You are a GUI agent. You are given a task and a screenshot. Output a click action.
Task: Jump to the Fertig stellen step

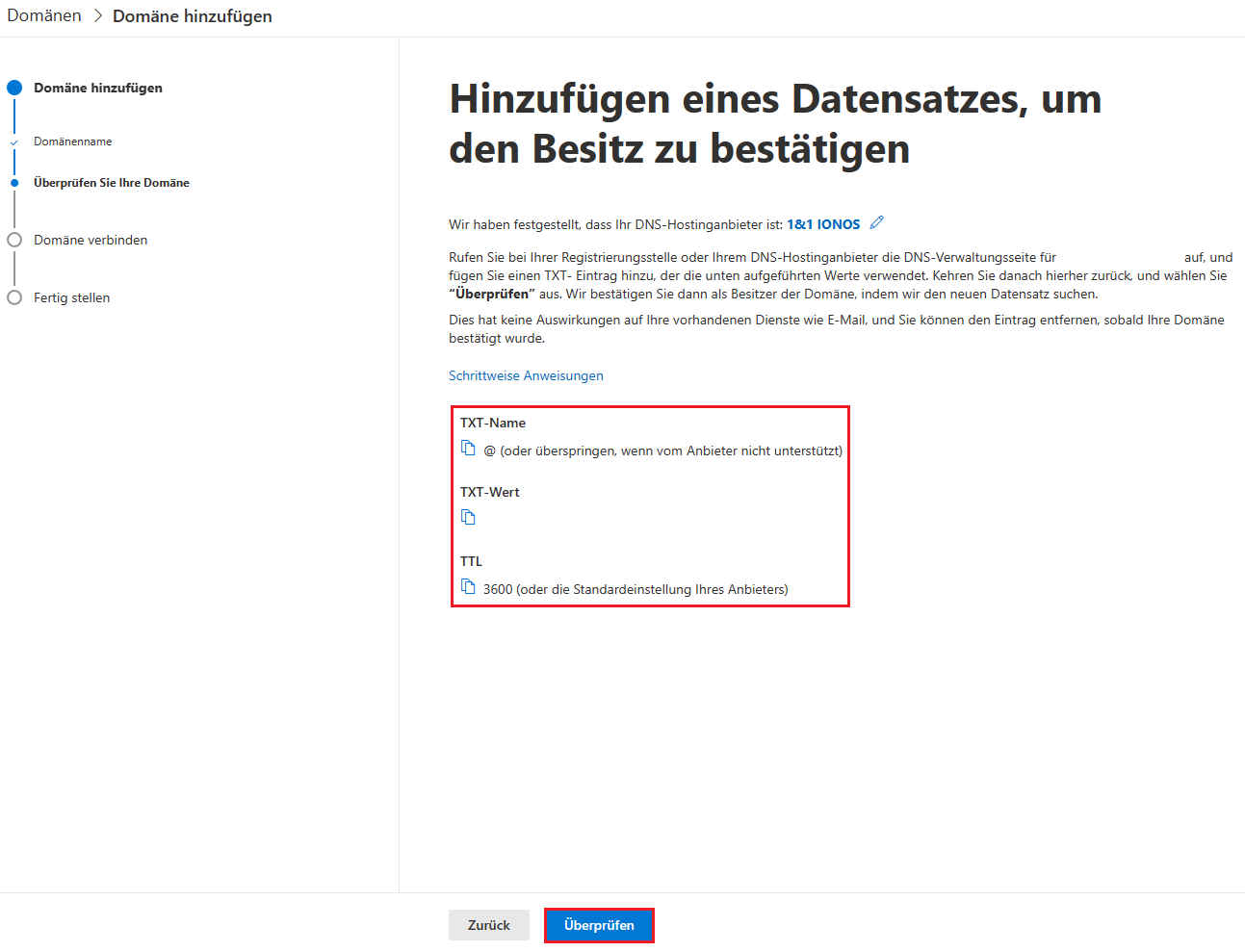tap(72, 297)
